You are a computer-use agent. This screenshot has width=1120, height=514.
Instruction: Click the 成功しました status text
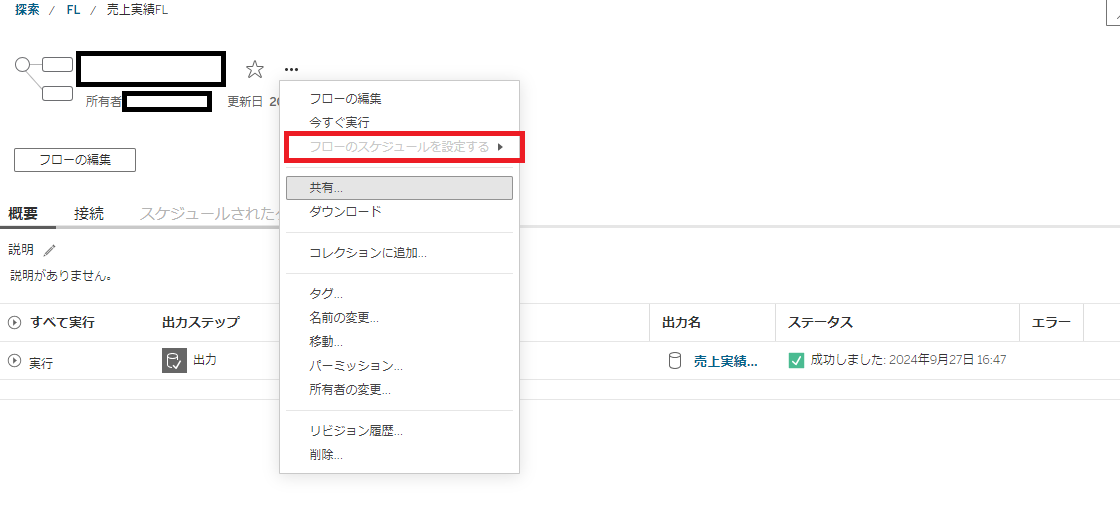[x=909, y=360]
